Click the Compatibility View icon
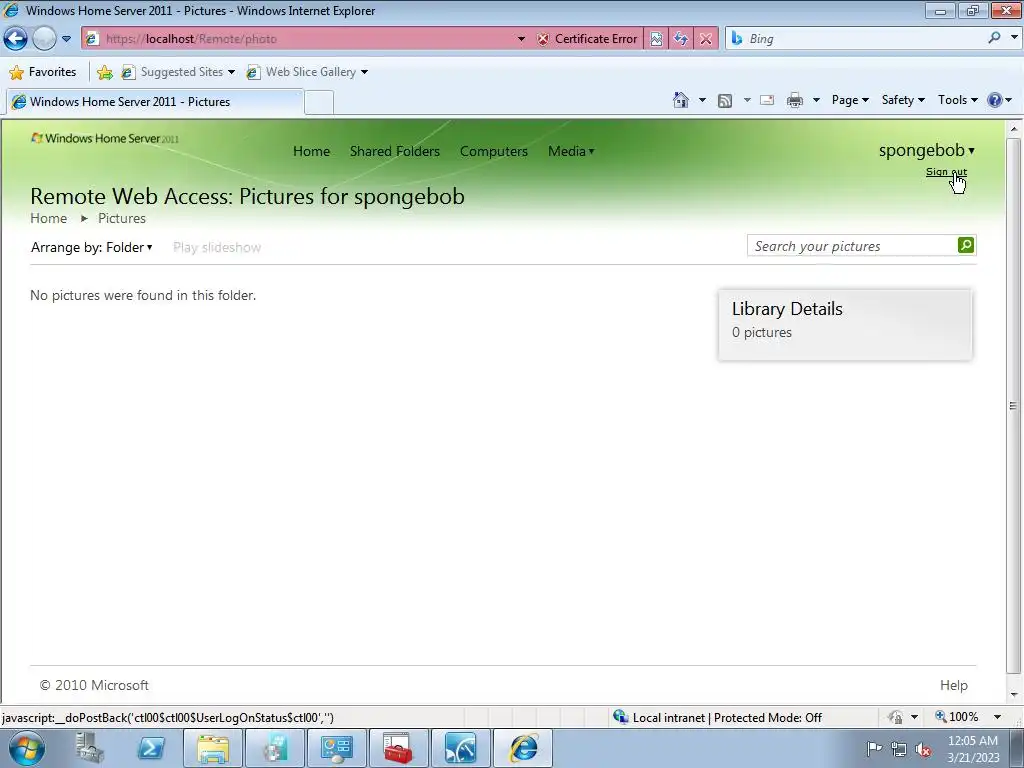 pyautogui.click(x=656, y=39)
